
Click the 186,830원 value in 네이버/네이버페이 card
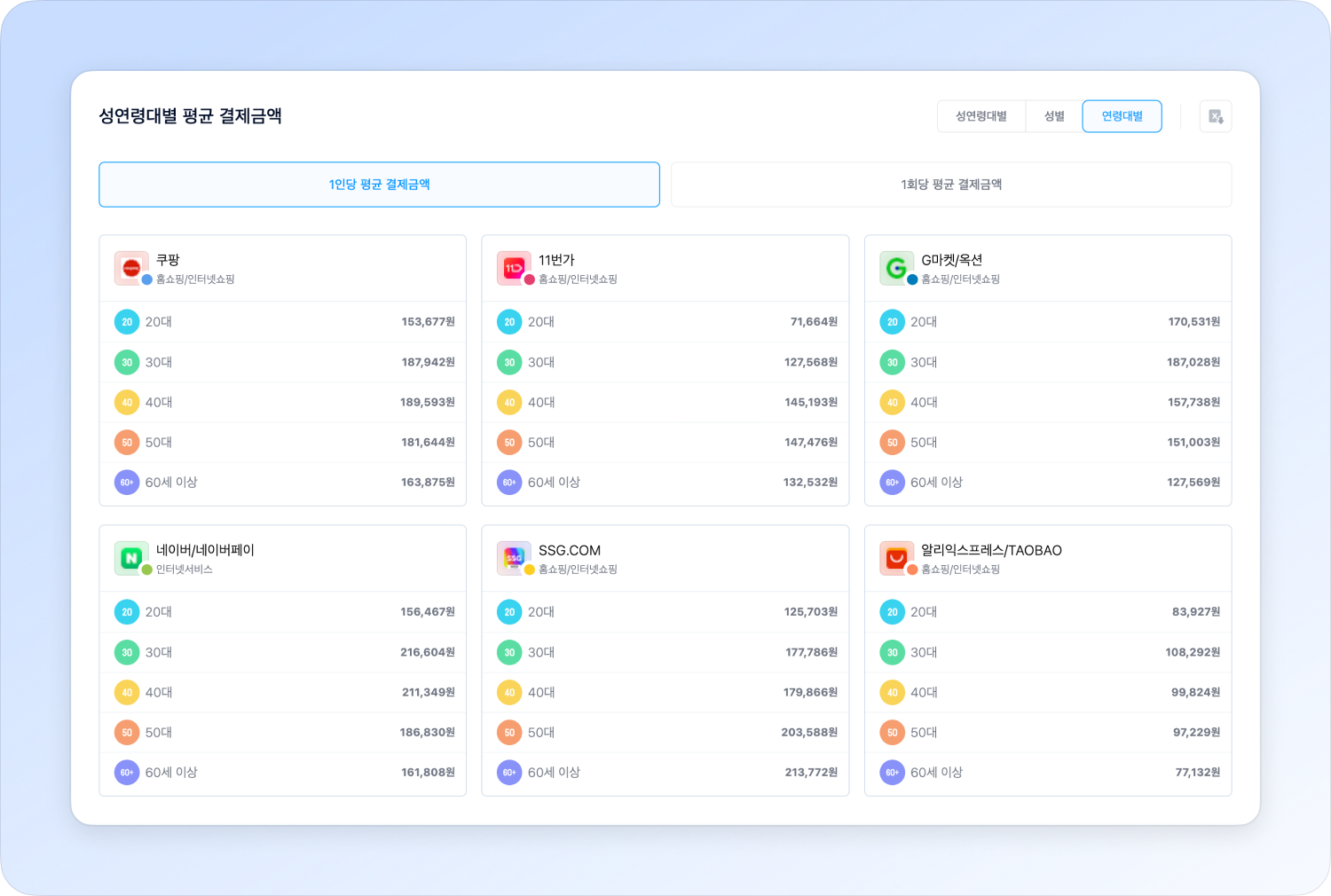pyautogui.click(x=428, y=733)
